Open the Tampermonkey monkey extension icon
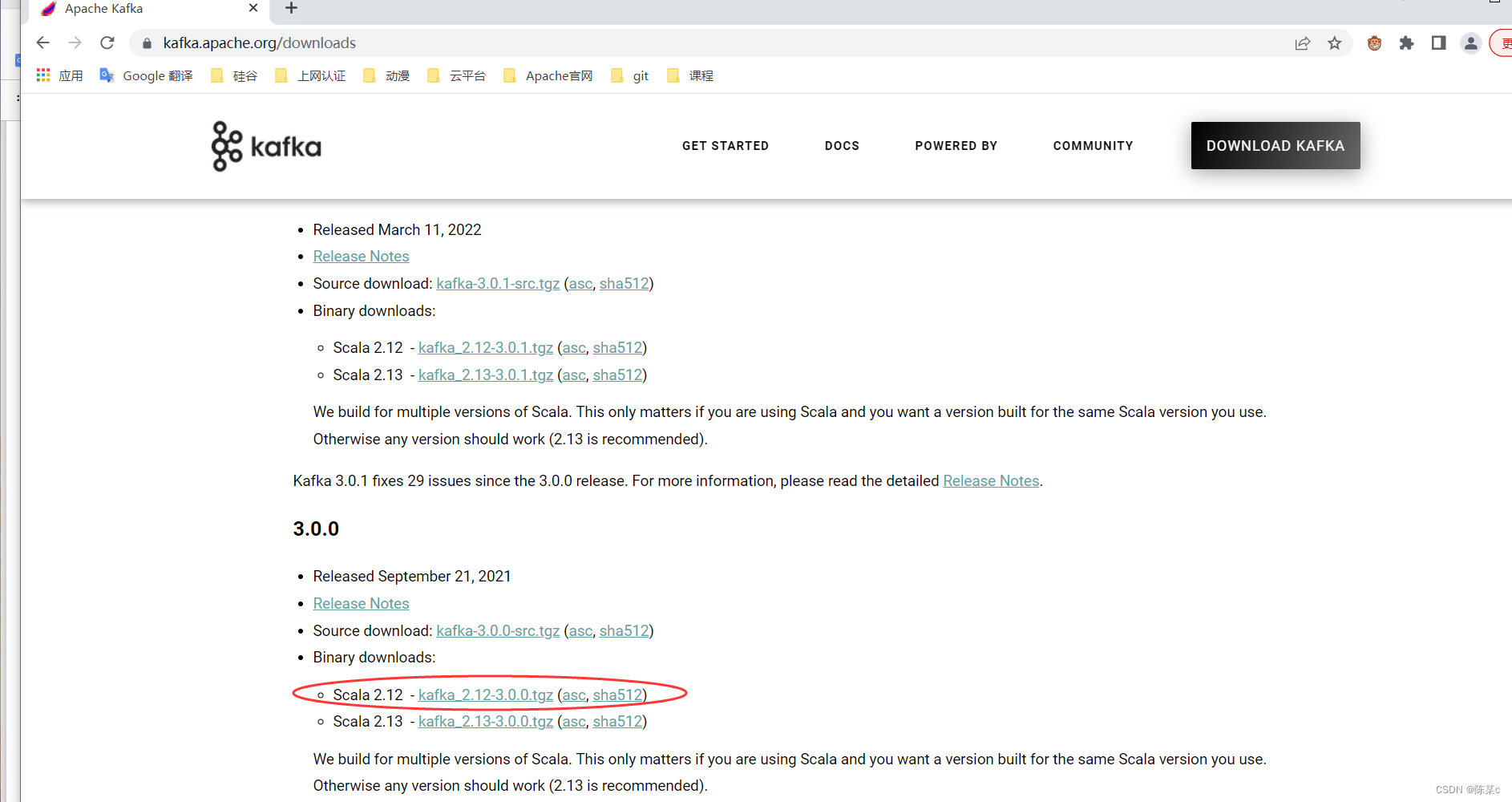 [x=1375, y=43]
